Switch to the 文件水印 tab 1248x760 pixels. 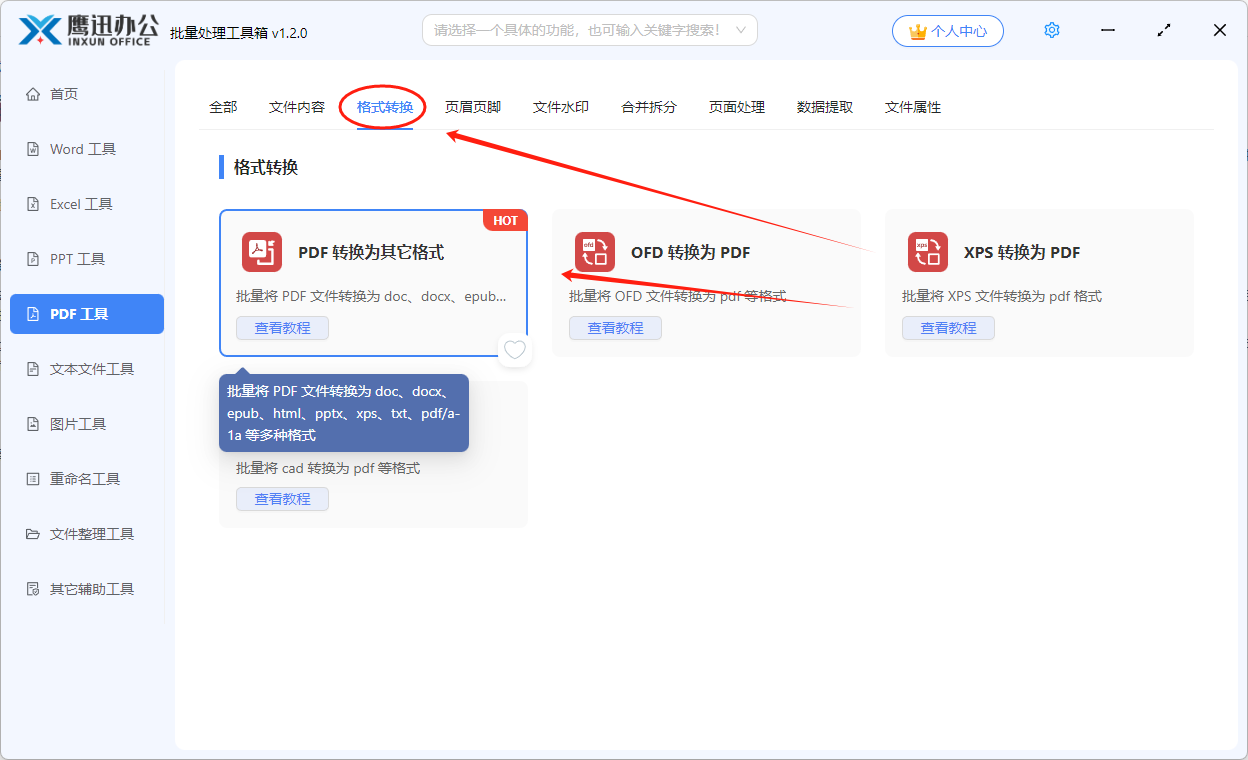(561, 107)
